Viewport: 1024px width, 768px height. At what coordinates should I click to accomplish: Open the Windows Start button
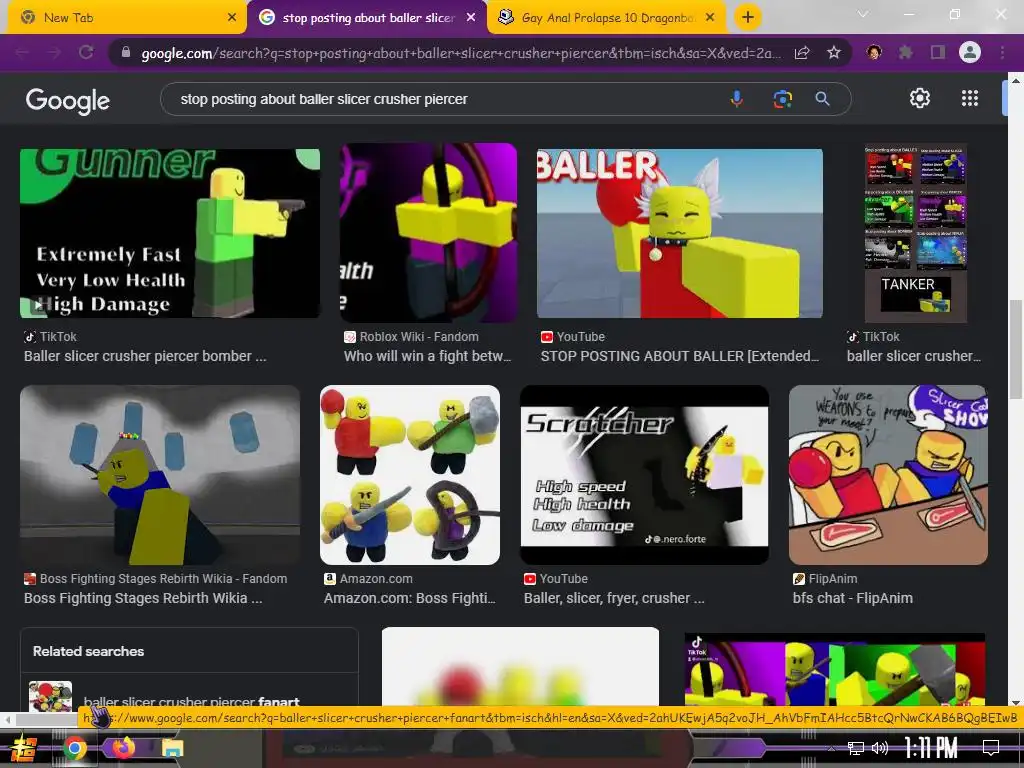pyautogui.click(x=24, y=748)
